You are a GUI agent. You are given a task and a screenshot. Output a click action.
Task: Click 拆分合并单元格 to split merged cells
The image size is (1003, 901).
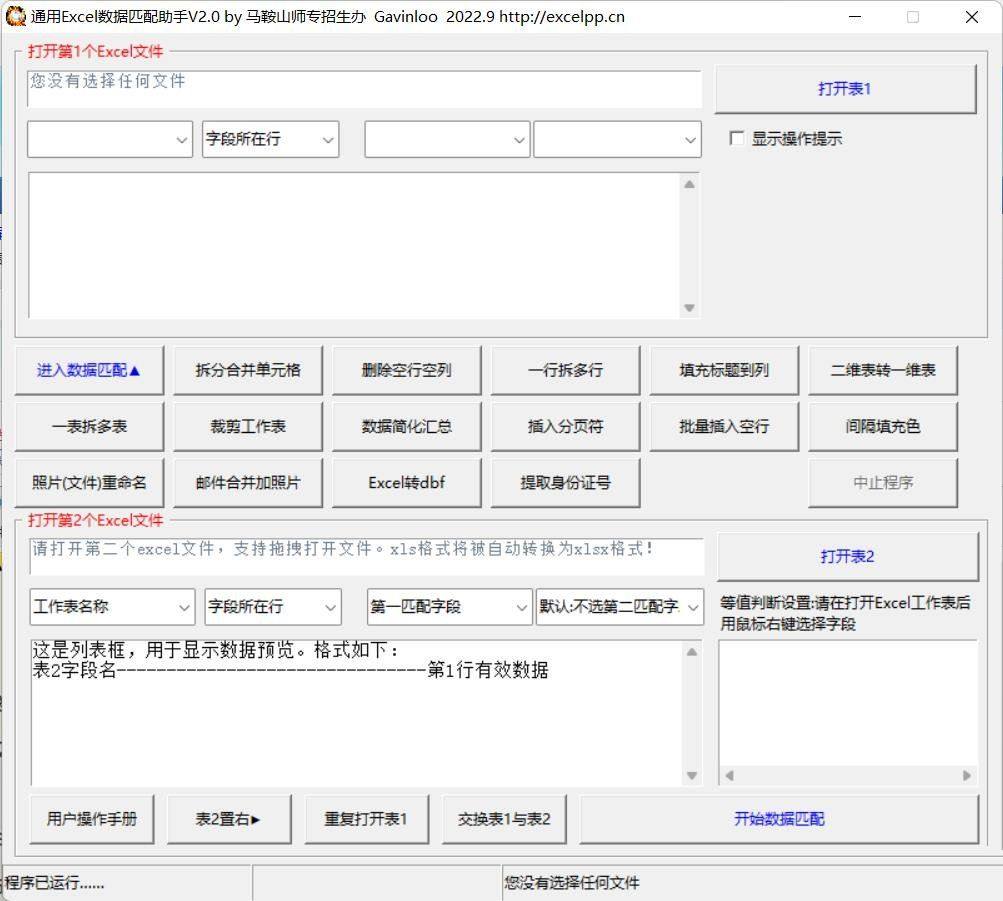coord(247,369)
